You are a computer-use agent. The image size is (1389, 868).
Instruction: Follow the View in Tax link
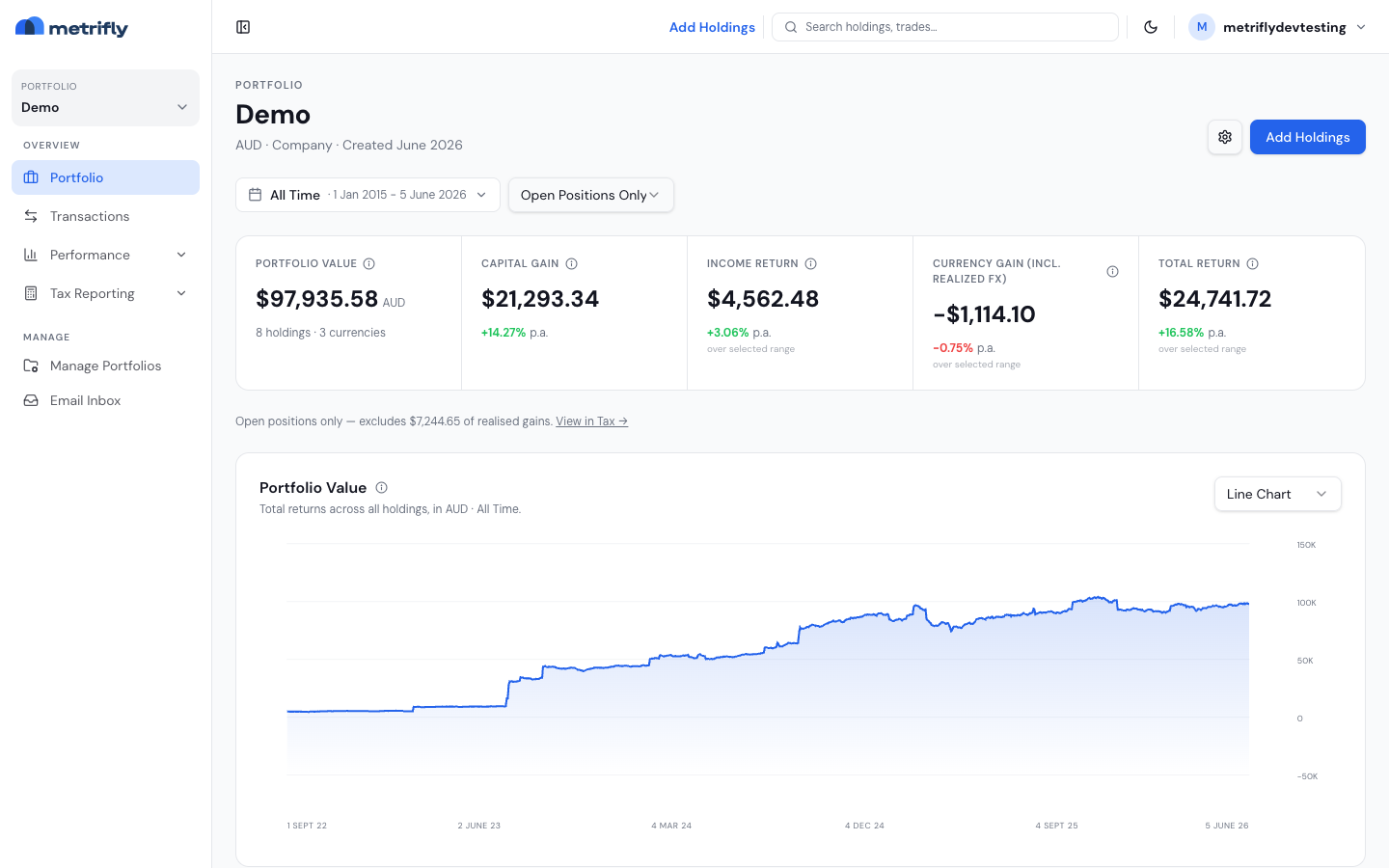tap(591, 421)
